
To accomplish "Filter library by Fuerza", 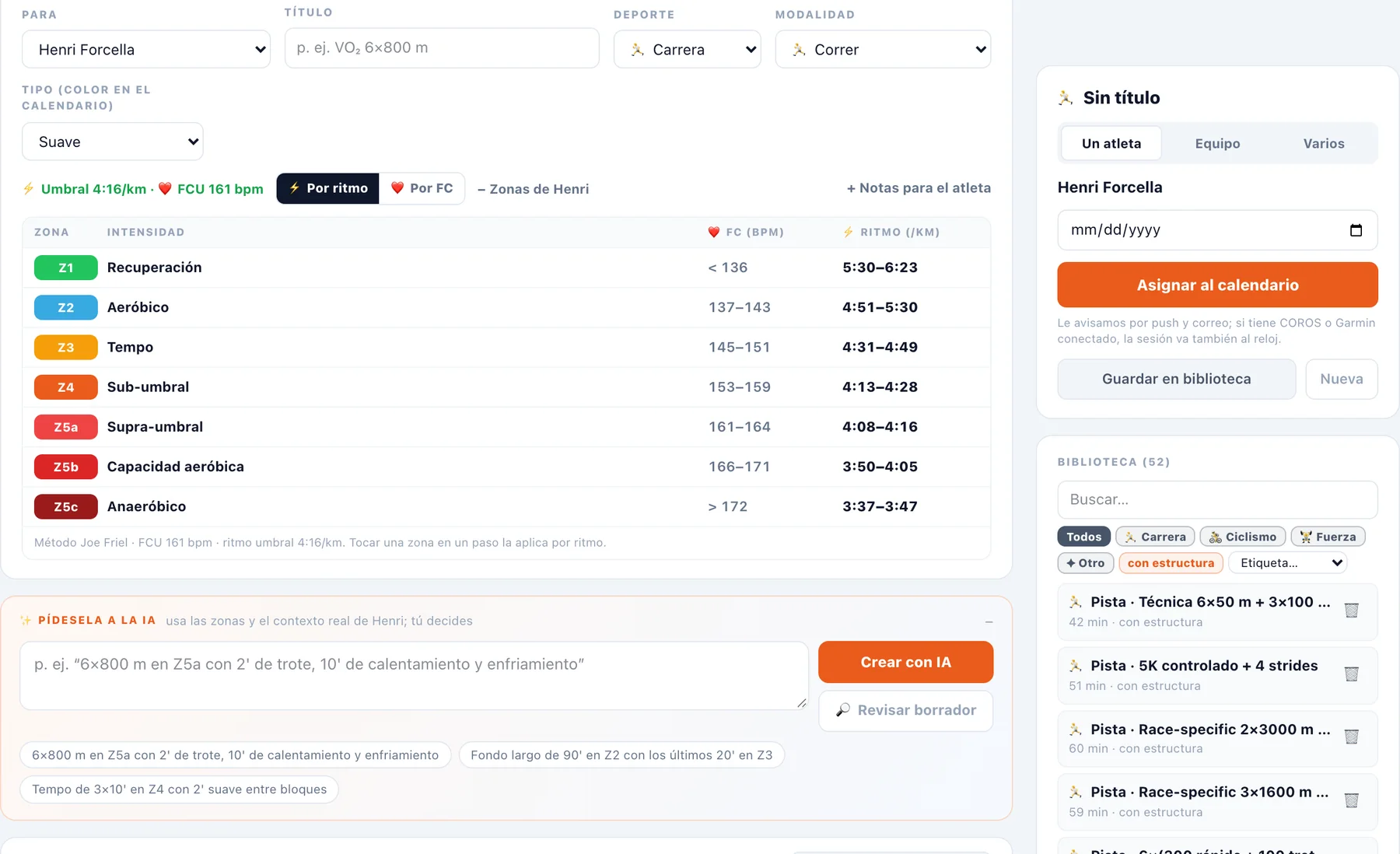I will 1328,537.
